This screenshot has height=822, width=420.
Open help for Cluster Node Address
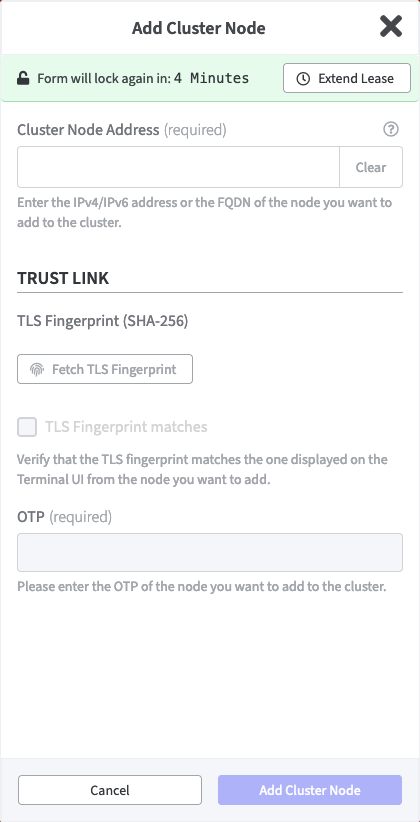(391, 129)
